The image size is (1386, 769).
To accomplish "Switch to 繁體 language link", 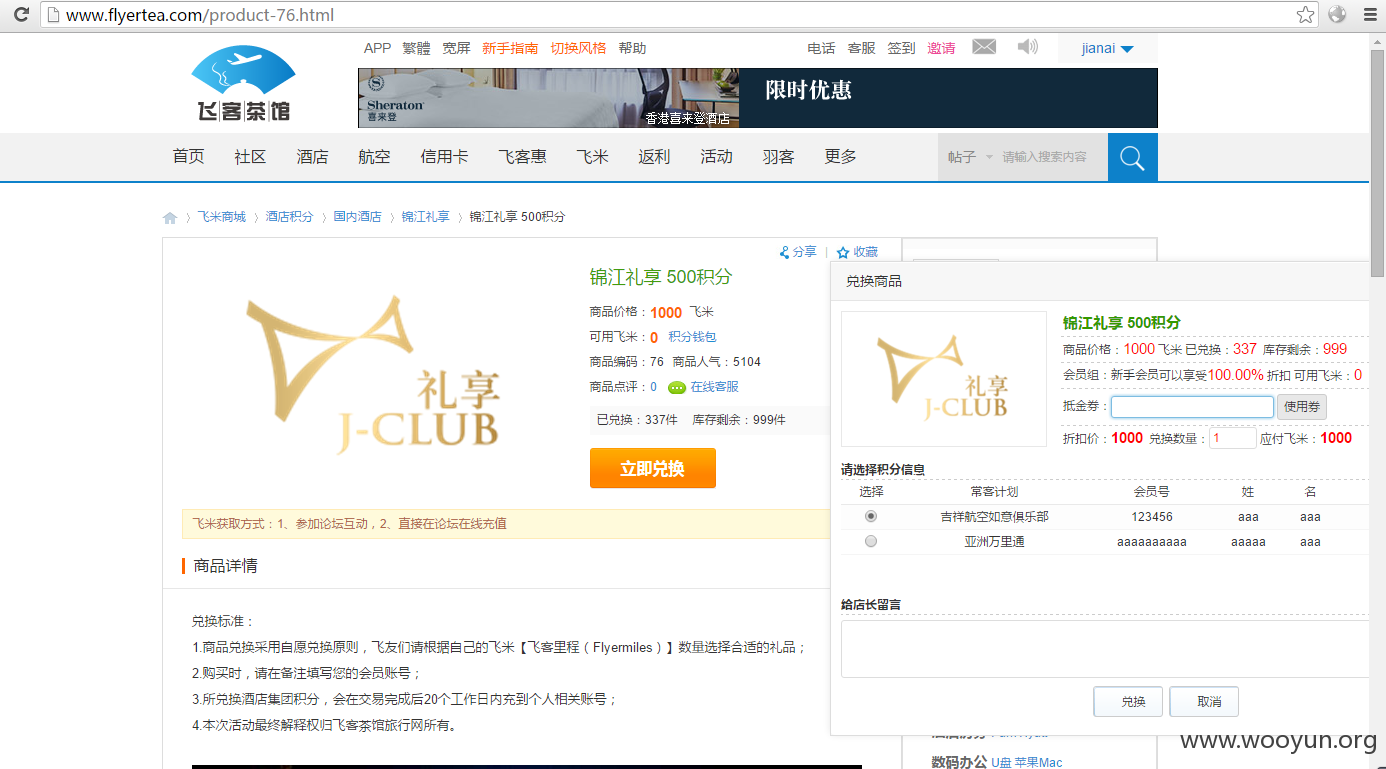I will pos(416,48).
